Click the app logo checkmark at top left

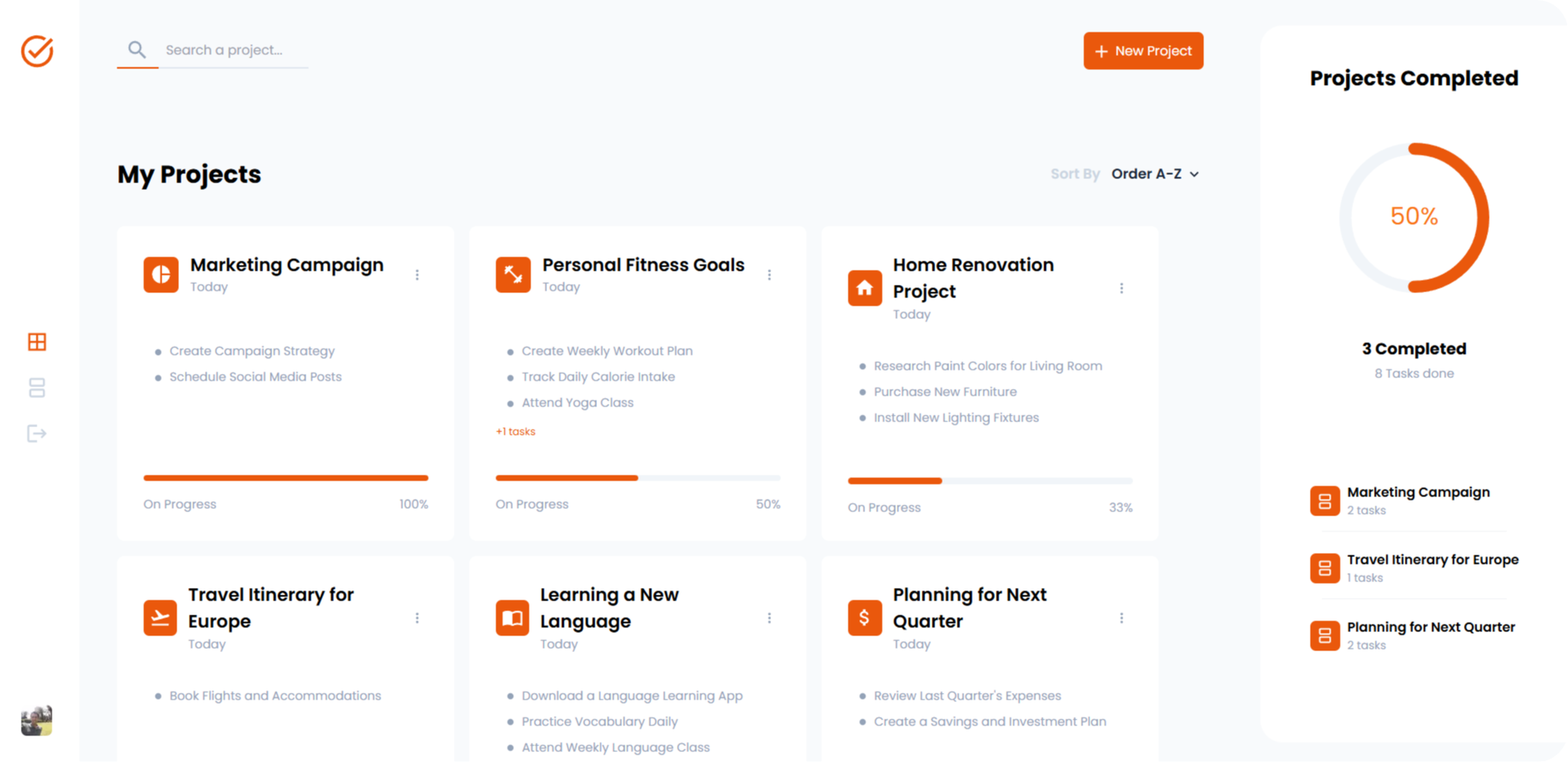[x=36, y=51]
